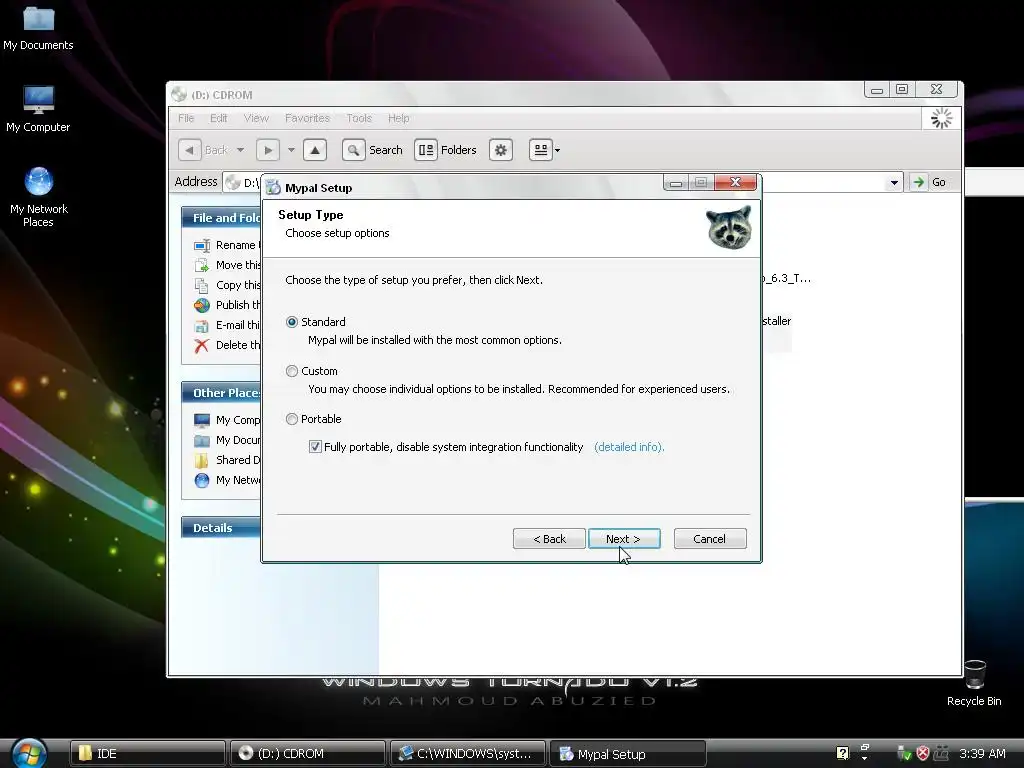Image resolution: width=1024 pixels, height=768 pixels.
Task: Click the Mypal Setup title bar icon
Action: click(x=273, y=187)
